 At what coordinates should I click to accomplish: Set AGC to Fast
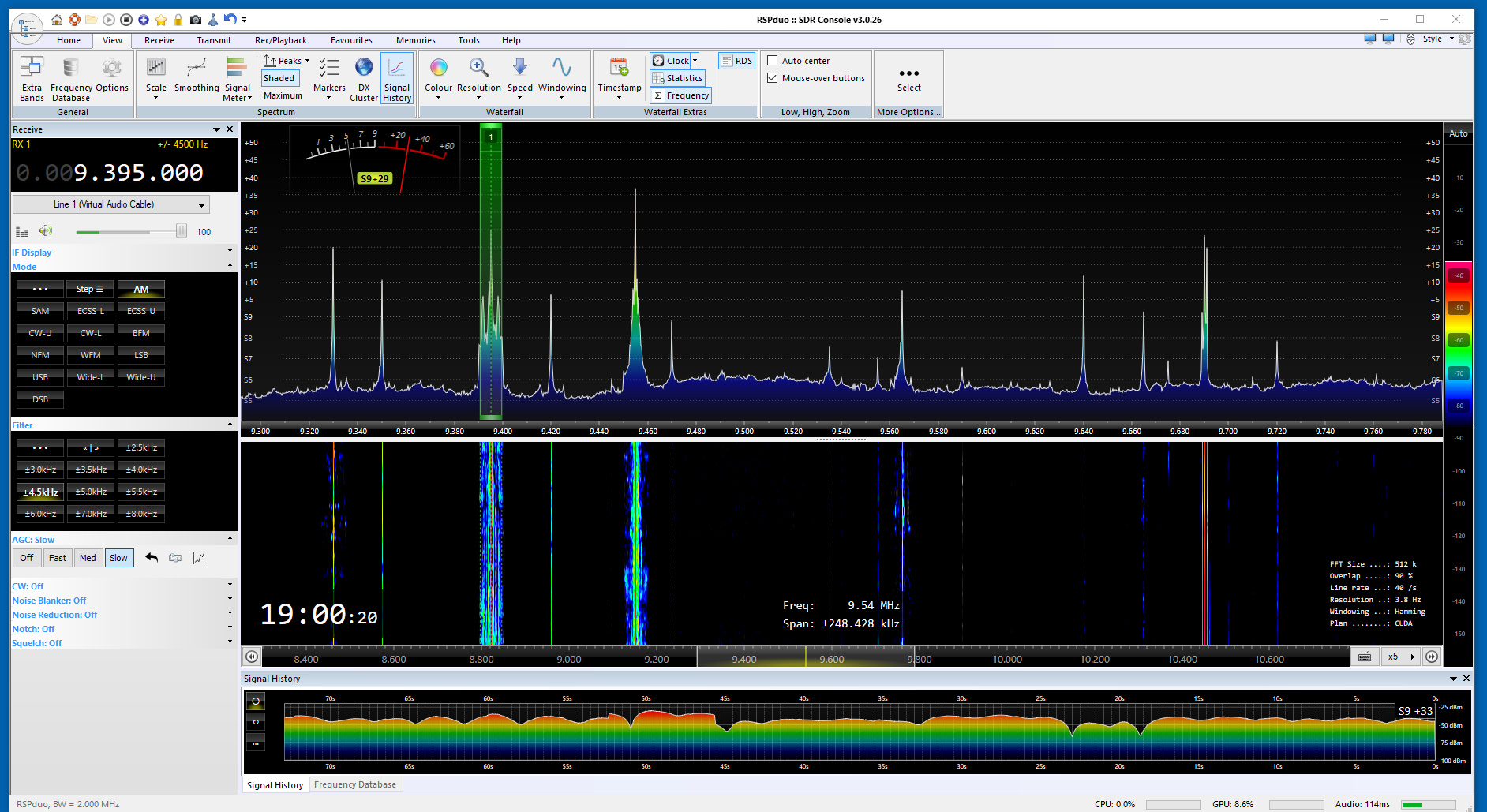coord(58,558)
